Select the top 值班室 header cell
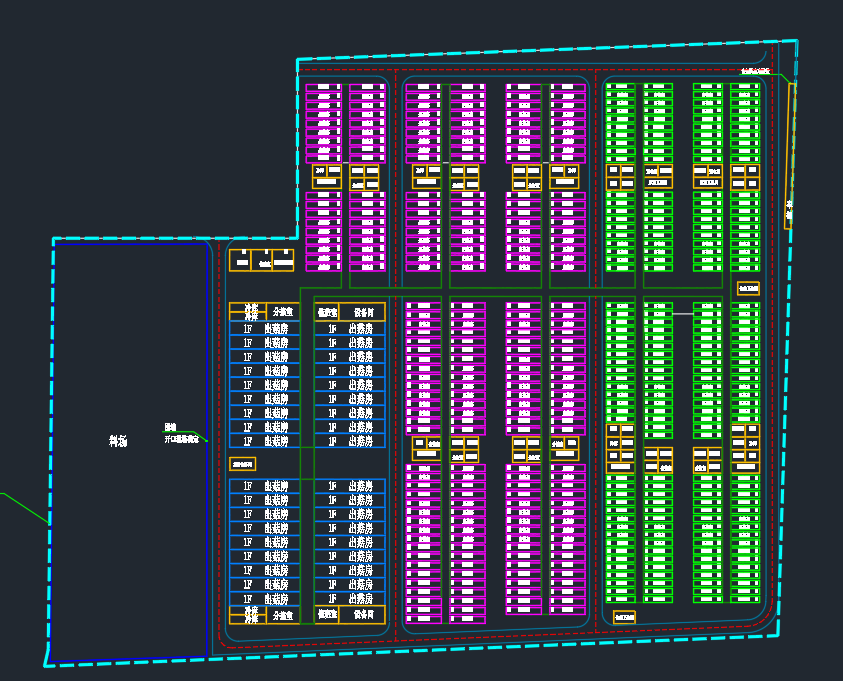This screenshot has height=681, width=843. coord(327,311)
